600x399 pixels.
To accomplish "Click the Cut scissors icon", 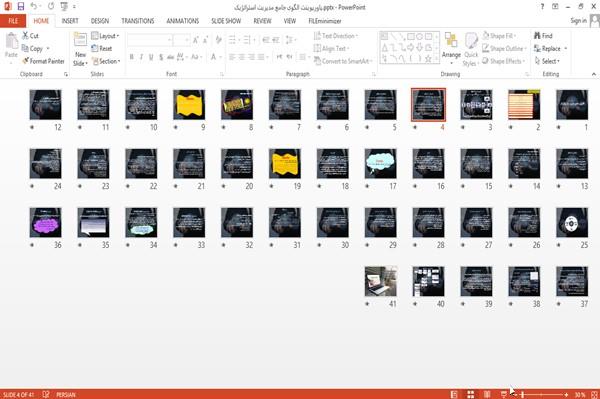I will 25,36.
